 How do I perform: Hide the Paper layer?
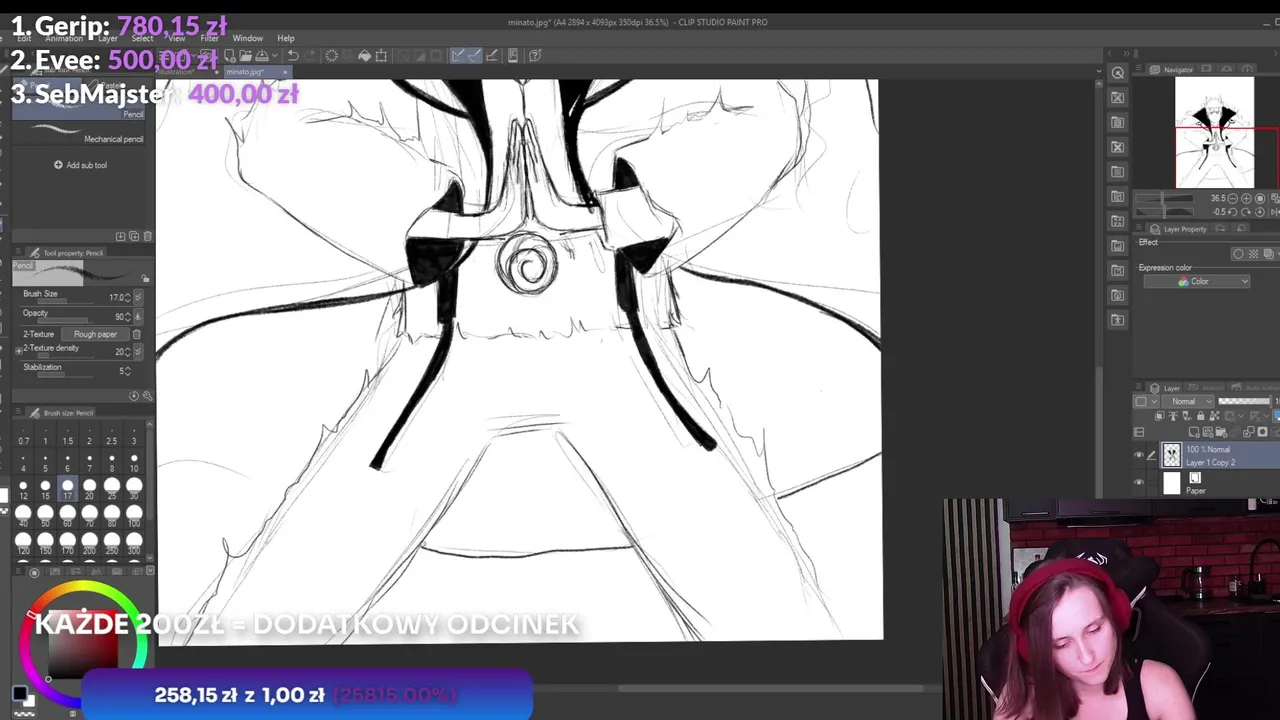1139,483
